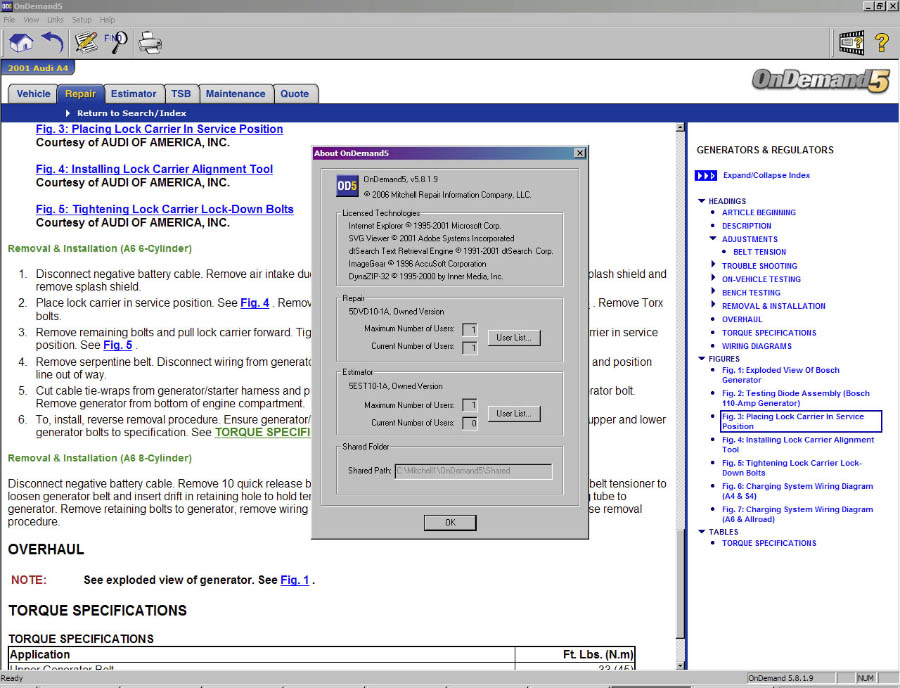Click the blue Back arrow icon

pos(53,43)
